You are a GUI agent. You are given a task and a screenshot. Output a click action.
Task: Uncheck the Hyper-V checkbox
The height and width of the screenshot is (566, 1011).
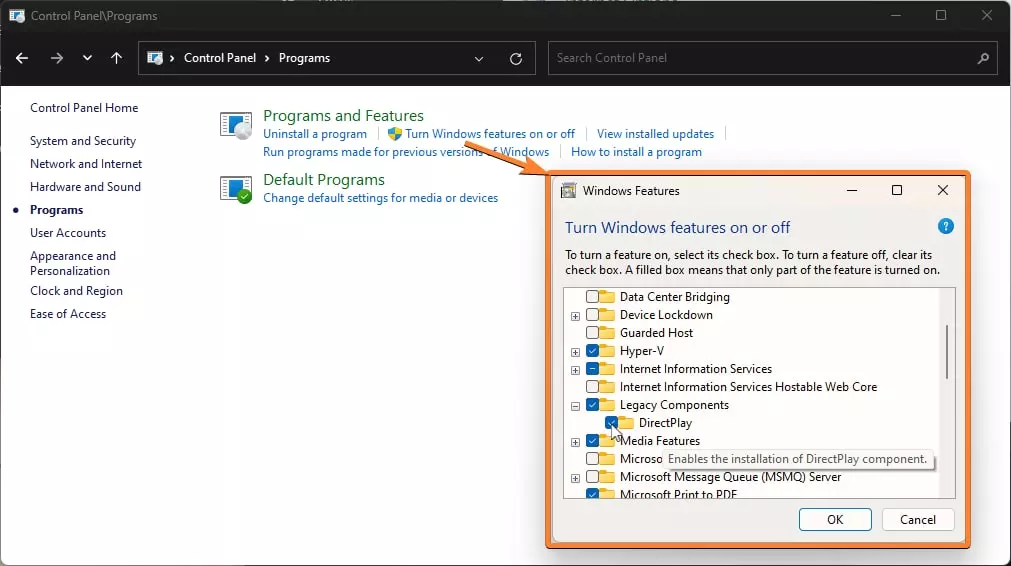pos(593,351)
